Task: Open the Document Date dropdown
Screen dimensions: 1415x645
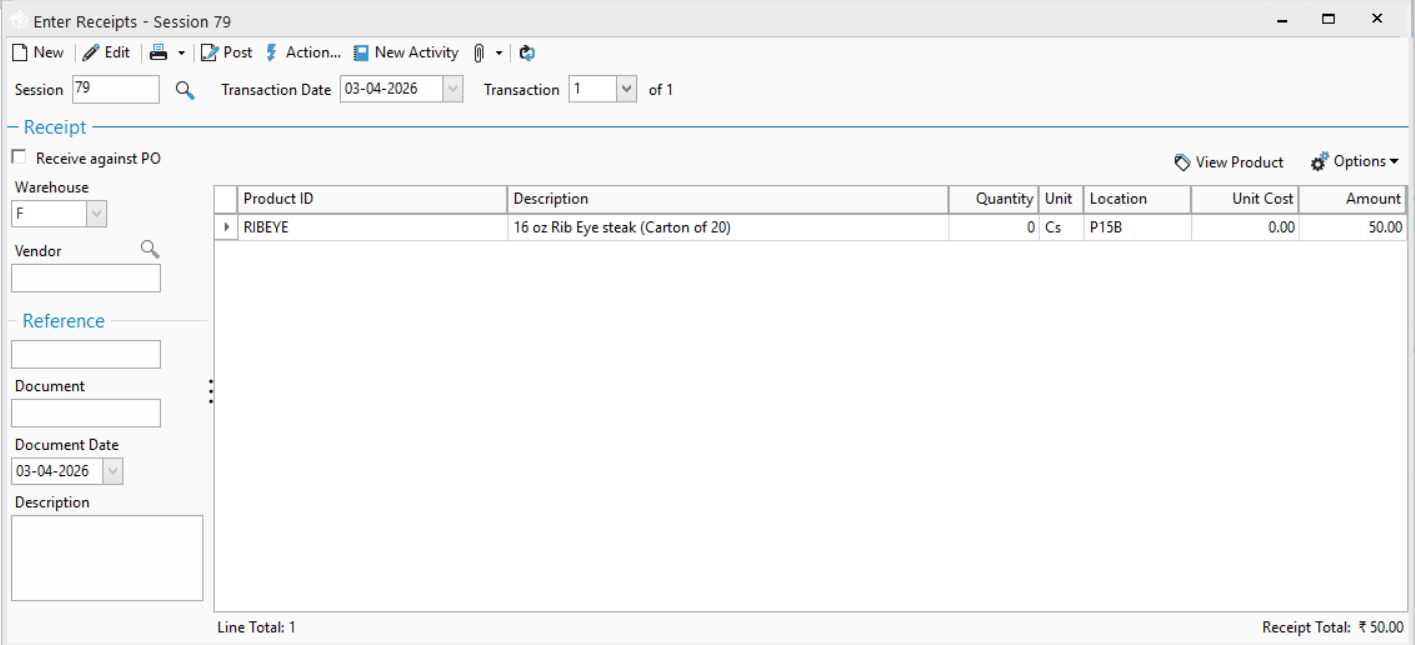Action: pyautogui.click(x=112, y=471)
